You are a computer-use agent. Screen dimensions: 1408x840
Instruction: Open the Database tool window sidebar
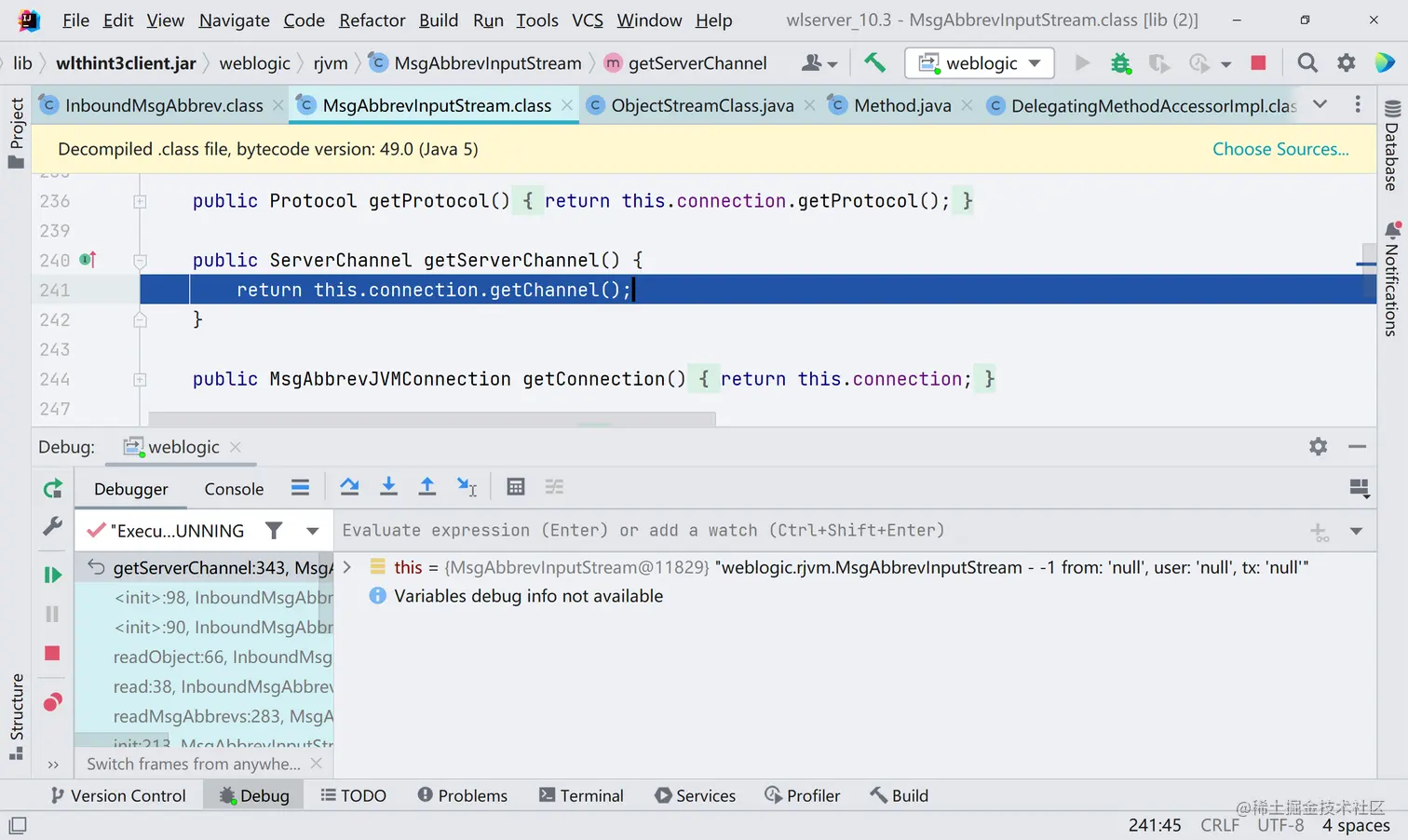(x=1392, y=145)
